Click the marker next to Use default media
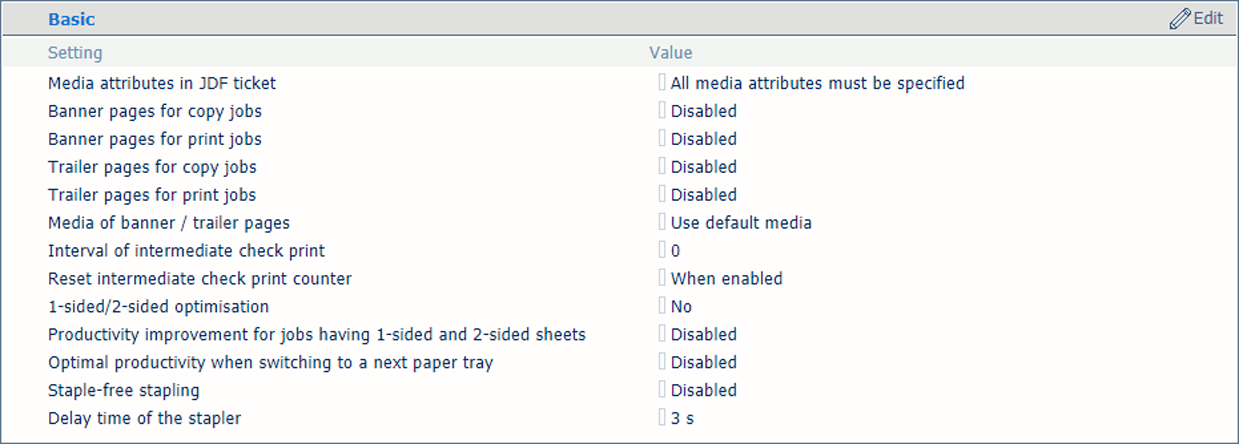The height and width of the screenshot is (444, 1239). pyautogui.click(x=662, y=223)
